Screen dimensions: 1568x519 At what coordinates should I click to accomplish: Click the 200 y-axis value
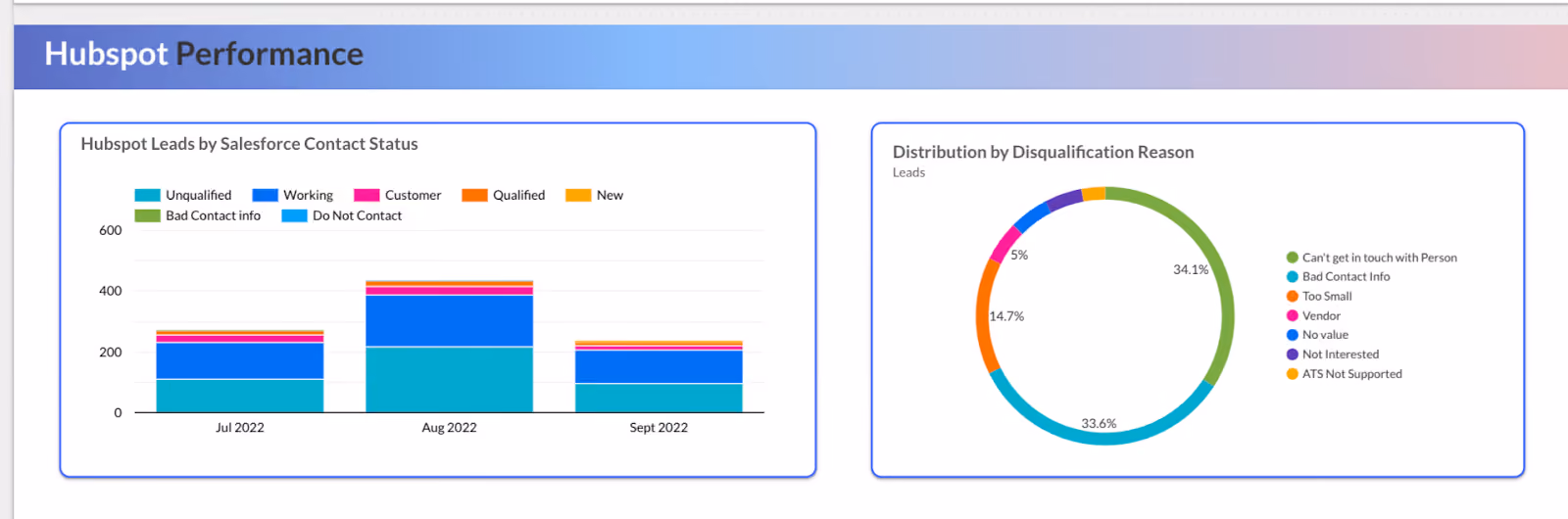click(111, 352)
